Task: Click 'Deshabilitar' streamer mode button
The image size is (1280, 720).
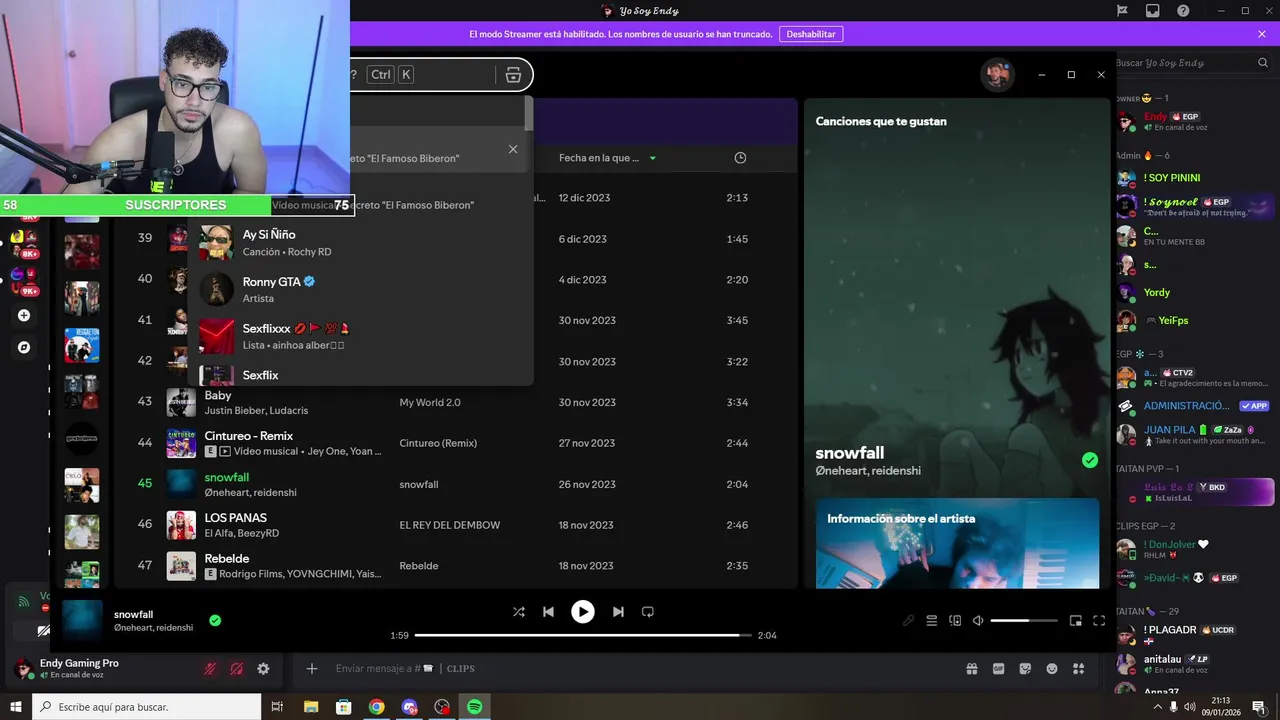Action: pyautogui.click(x=811, y=34)
